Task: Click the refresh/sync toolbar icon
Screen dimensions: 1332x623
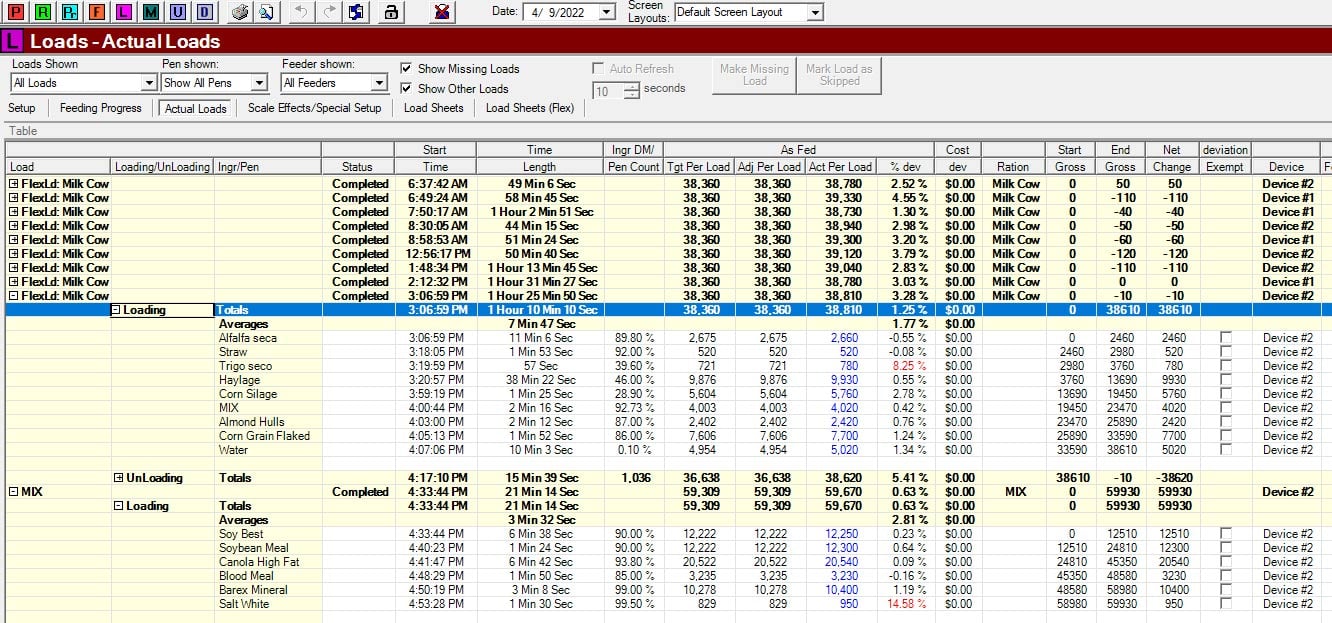Action: (356, 13)
